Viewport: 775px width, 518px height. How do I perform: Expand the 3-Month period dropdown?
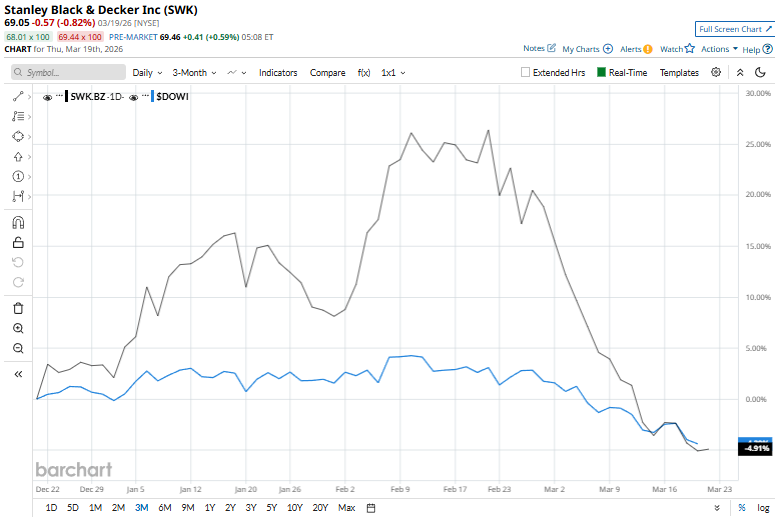click(194, 73)
